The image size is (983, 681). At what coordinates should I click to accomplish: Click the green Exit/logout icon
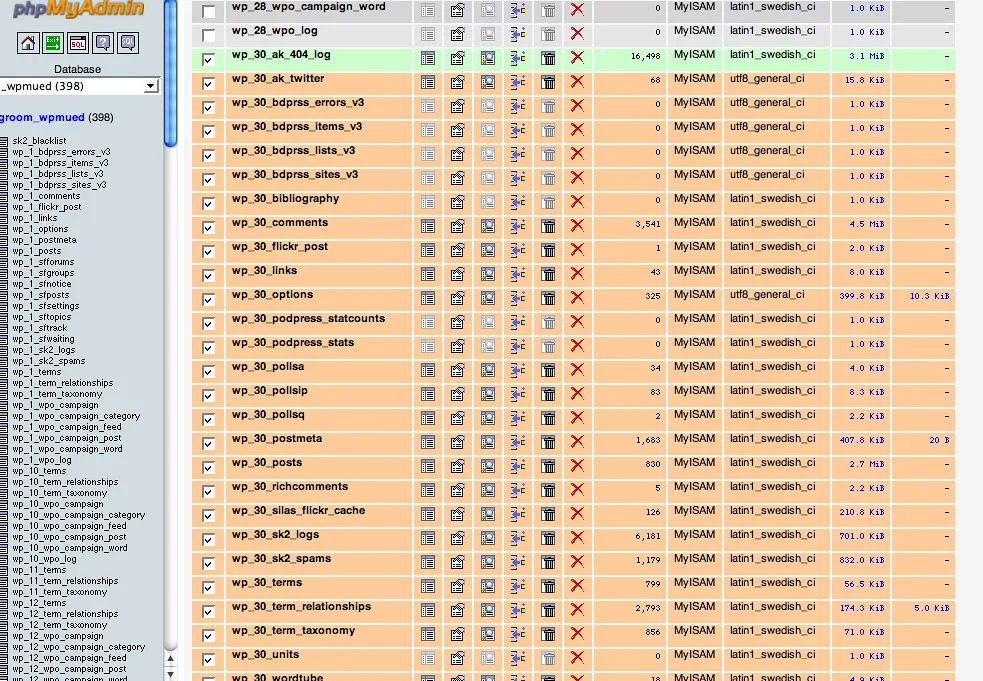53,43
